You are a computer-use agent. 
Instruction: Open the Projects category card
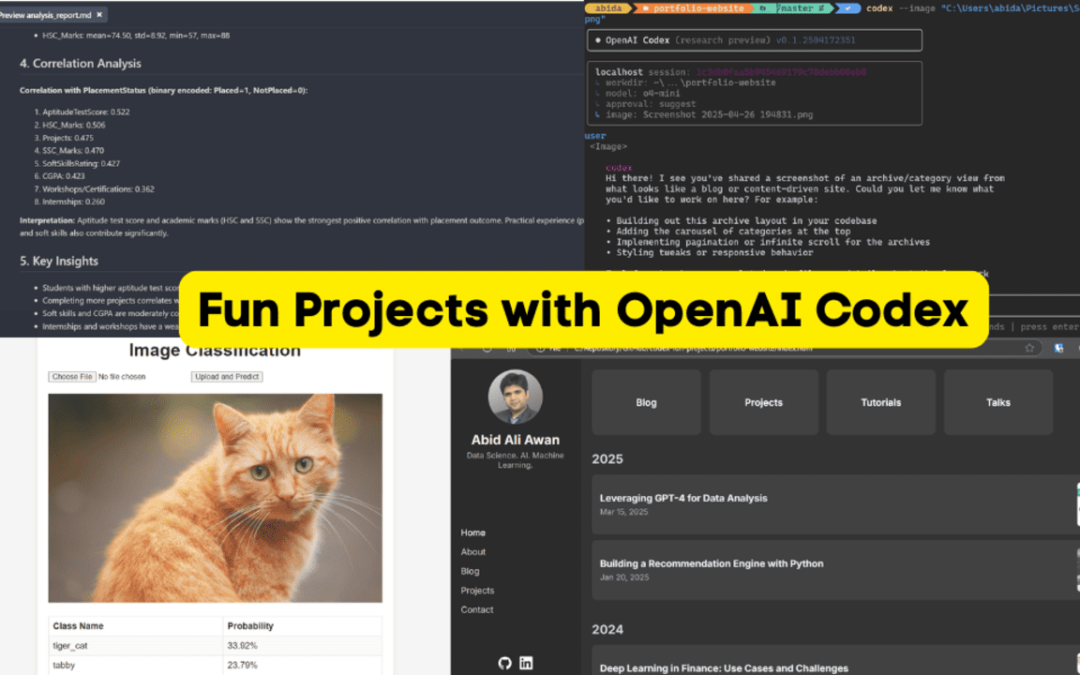tap(764, 402)
